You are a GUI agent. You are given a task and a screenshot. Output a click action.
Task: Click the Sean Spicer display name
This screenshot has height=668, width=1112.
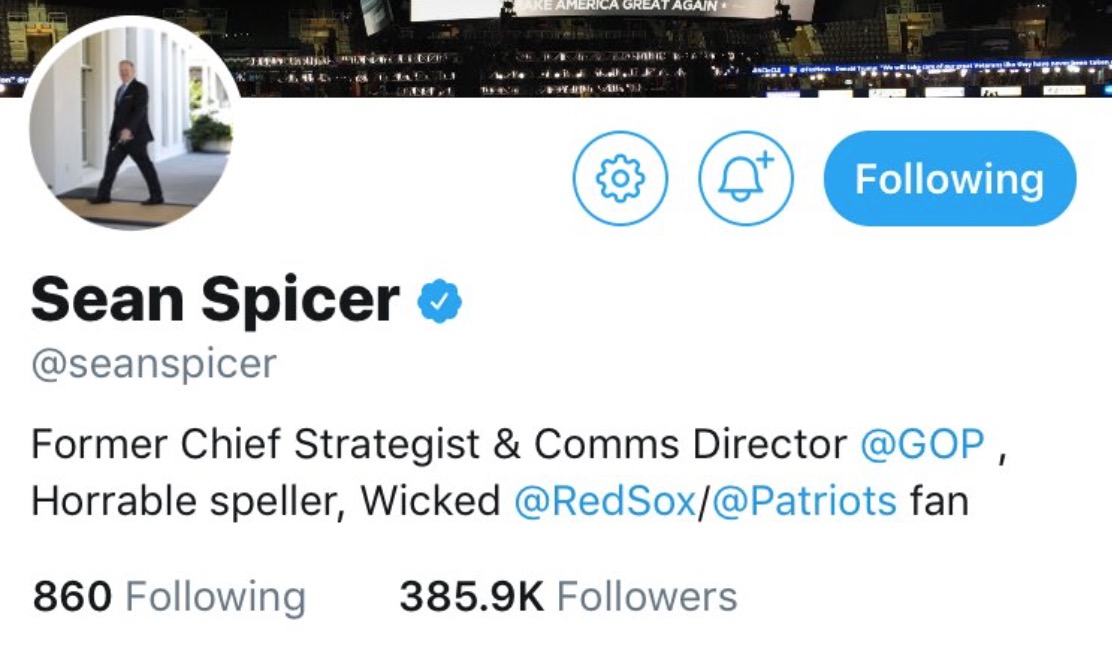coord(215,299)
